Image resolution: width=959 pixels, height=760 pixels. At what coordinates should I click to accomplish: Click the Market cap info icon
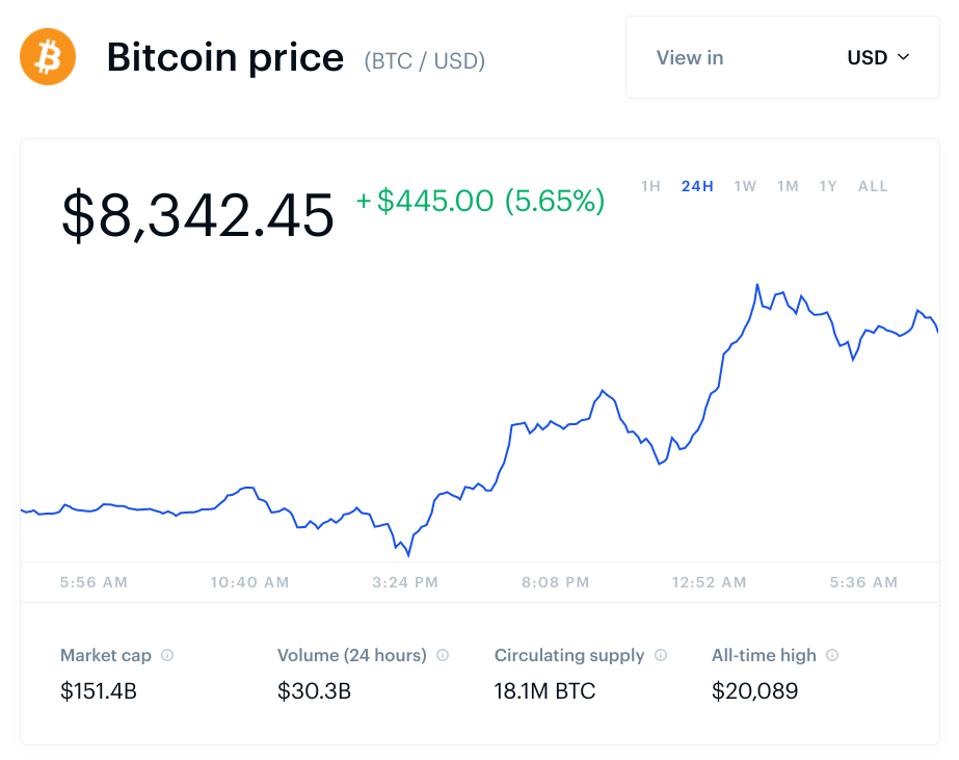(167, 655)
